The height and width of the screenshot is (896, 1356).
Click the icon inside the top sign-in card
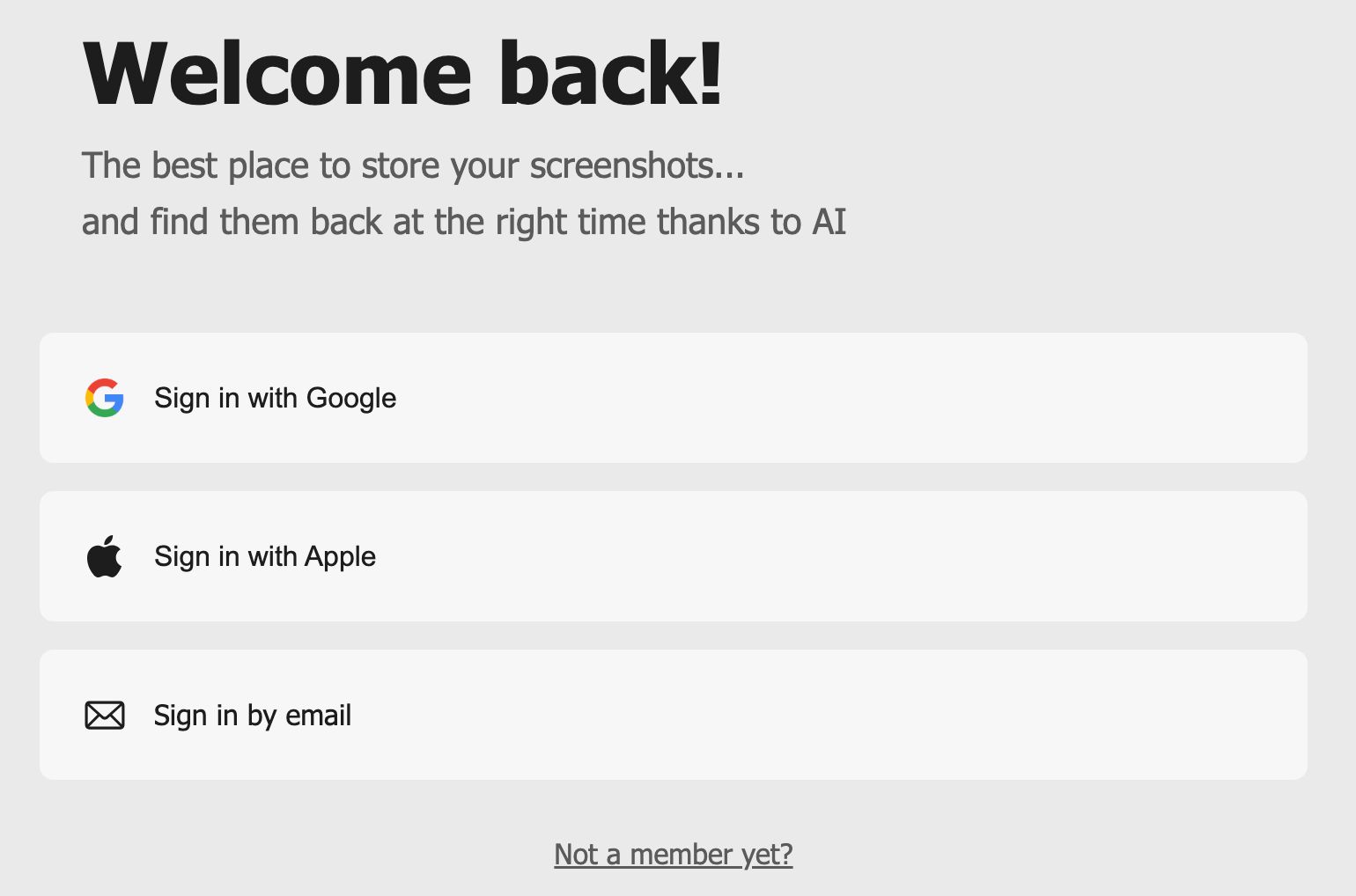(104, 398)
